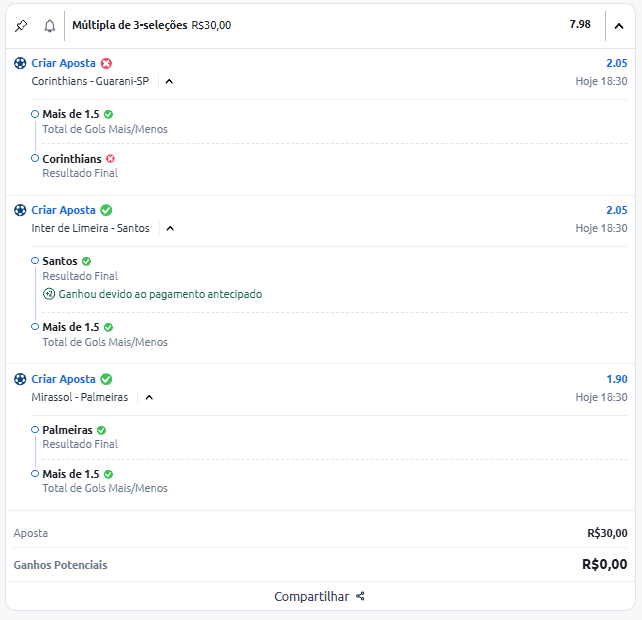642x620 pixels.
Task: Click green check next to Mais de 1.5 under Santos match
Action: point(109,327)
